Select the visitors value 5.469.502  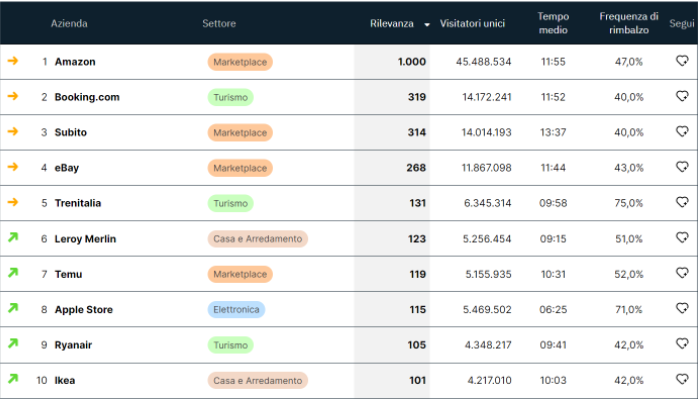487,309
